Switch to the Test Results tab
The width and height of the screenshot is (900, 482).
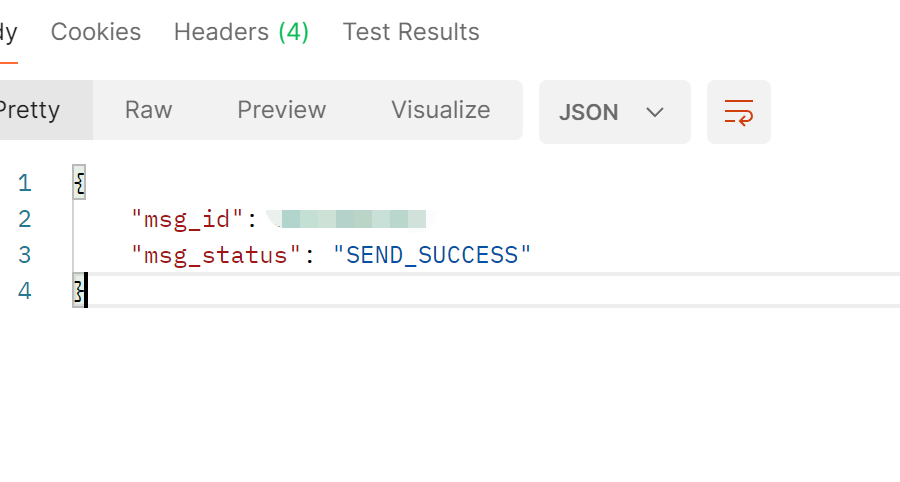(x=411, y=32)
